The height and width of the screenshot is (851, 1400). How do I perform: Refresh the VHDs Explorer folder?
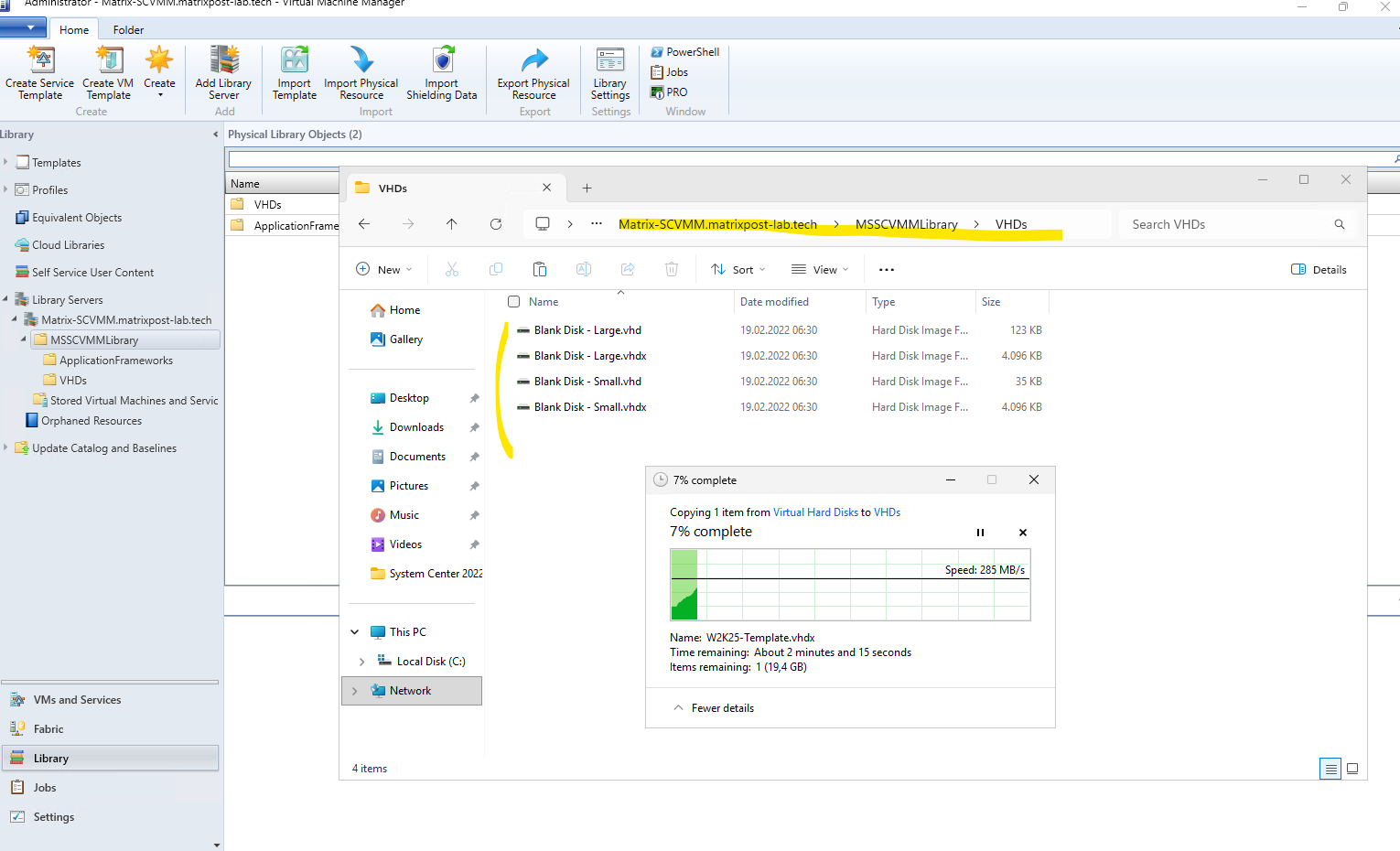click(496, 224)
